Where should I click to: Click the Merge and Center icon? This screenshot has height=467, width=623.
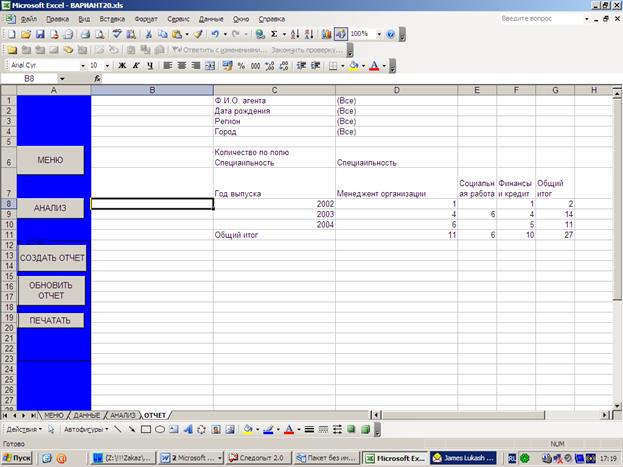224,65
